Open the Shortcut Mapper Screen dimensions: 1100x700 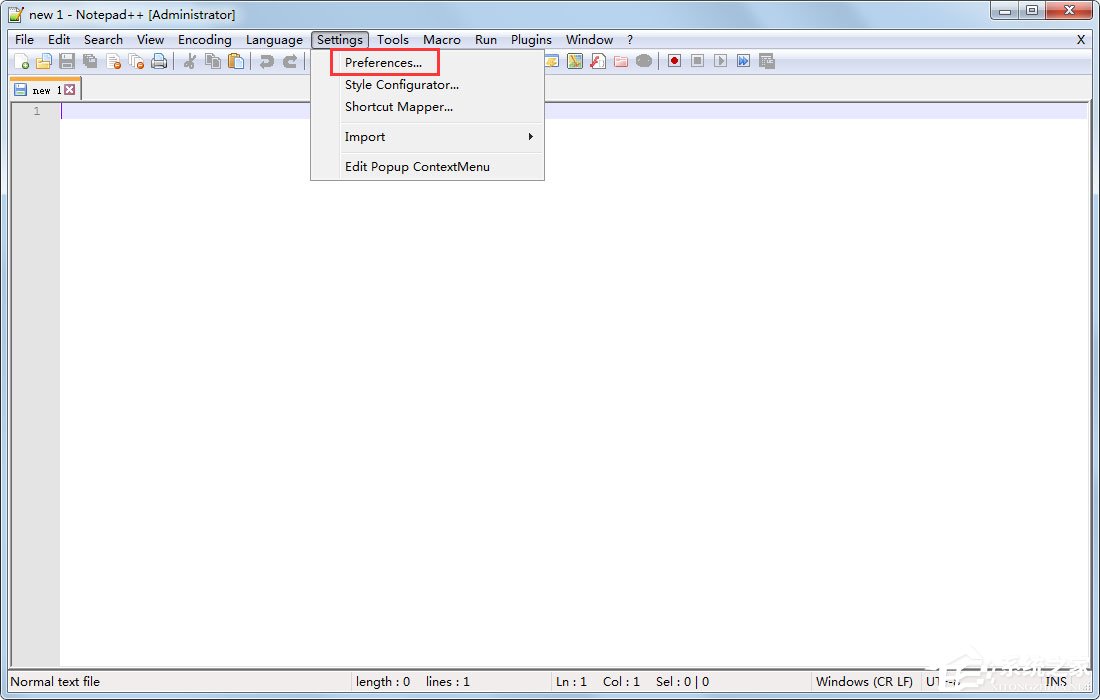399,107
